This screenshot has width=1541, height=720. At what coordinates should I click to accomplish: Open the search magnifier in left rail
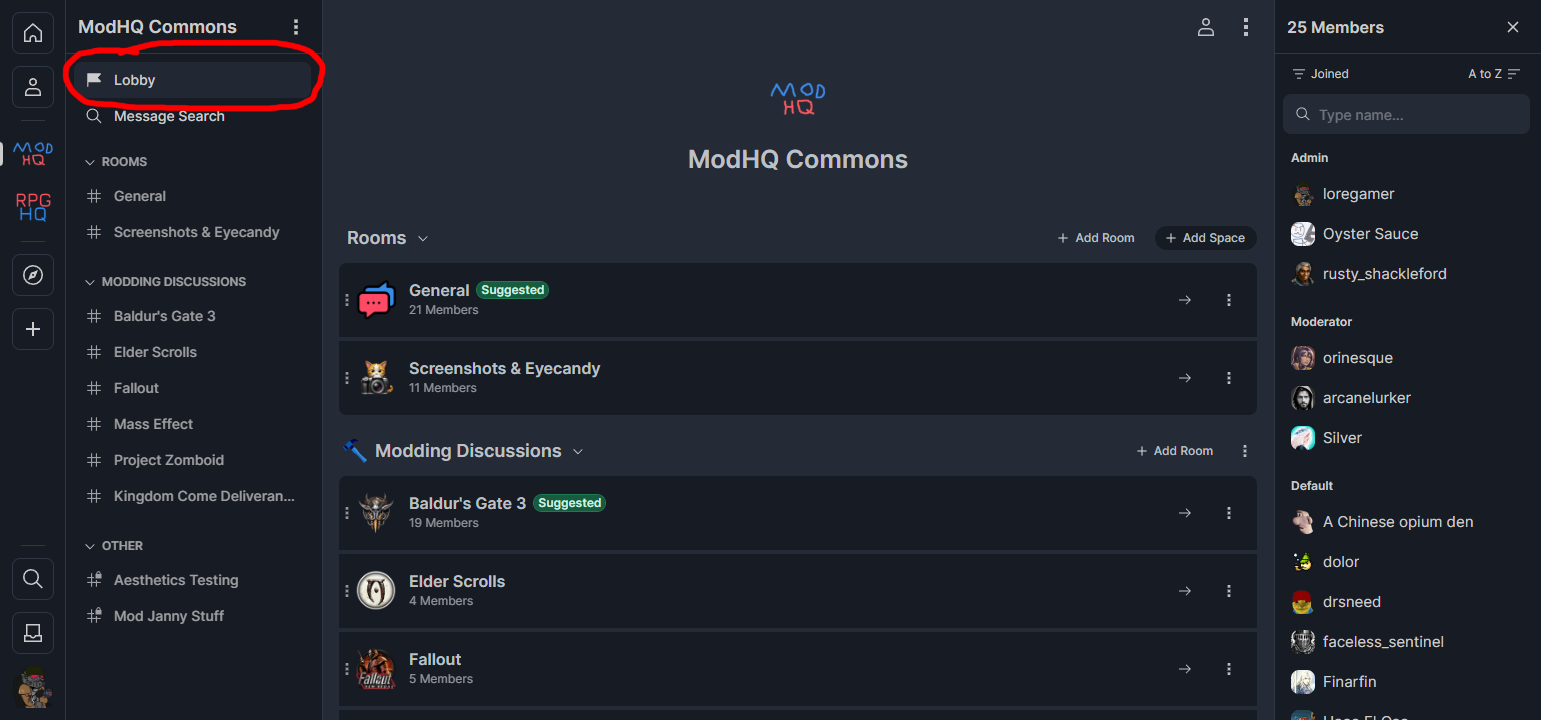[x=33, y=579]
